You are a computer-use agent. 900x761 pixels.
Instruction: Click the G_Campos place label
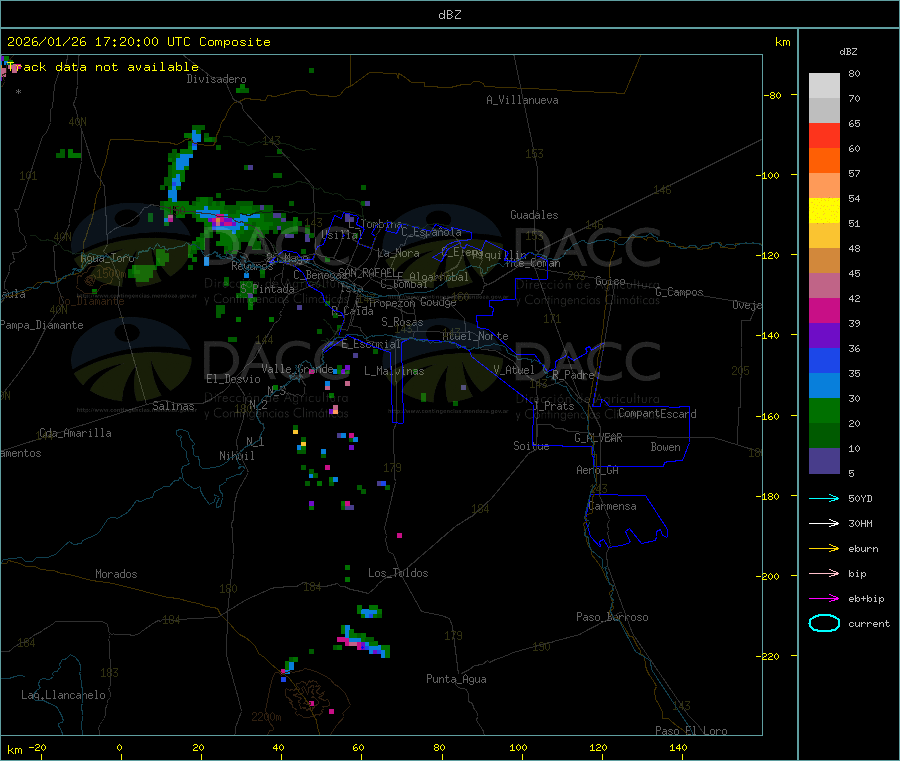coord(679,292)
